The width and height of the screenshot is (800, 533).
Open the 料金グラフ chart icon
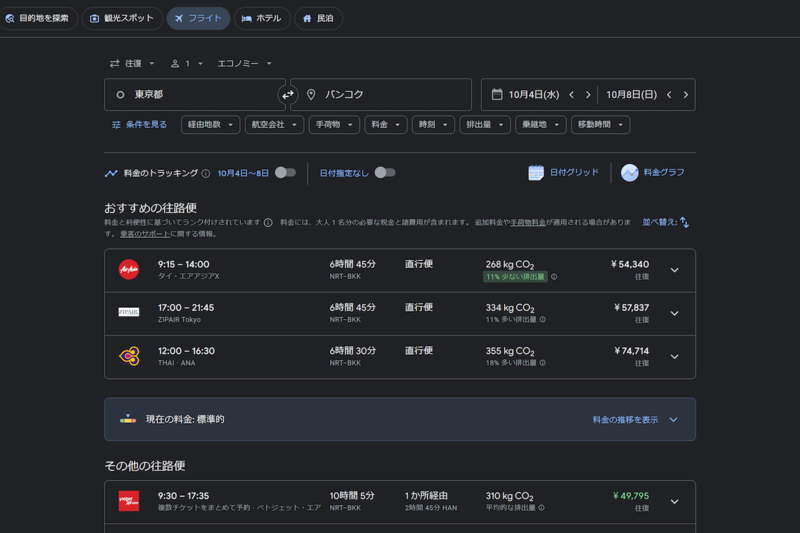[x=630, y=173]
